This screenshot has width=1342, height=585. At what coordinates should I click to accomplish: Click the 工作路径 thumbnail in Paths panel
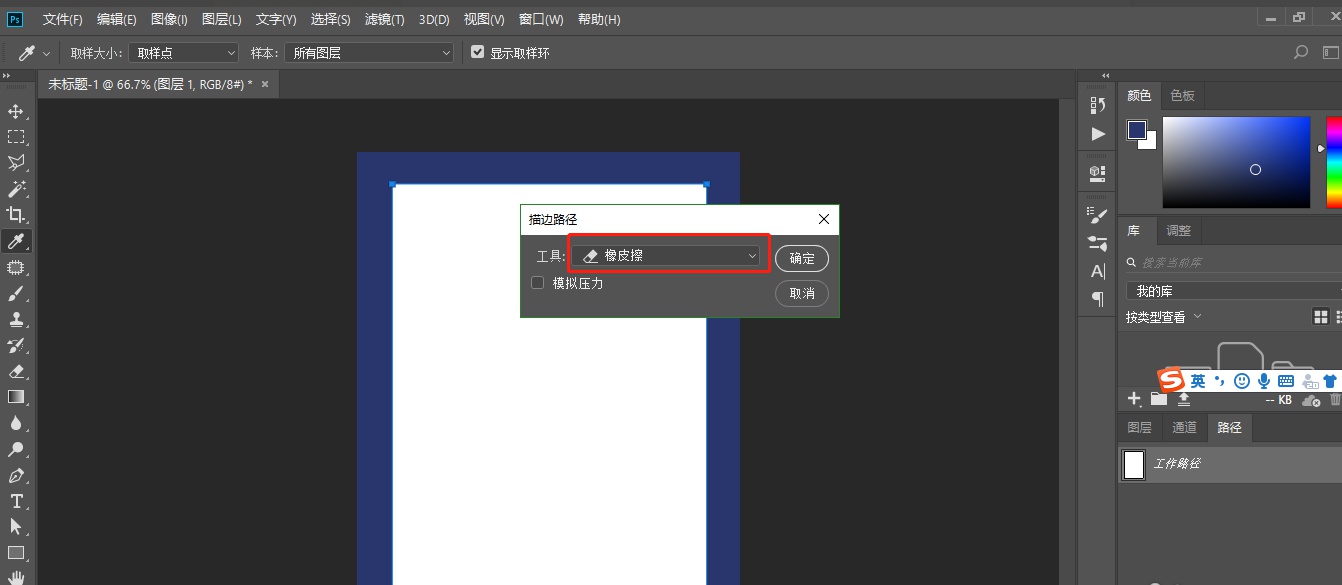pyautogui.click(x=1133, y=463)
